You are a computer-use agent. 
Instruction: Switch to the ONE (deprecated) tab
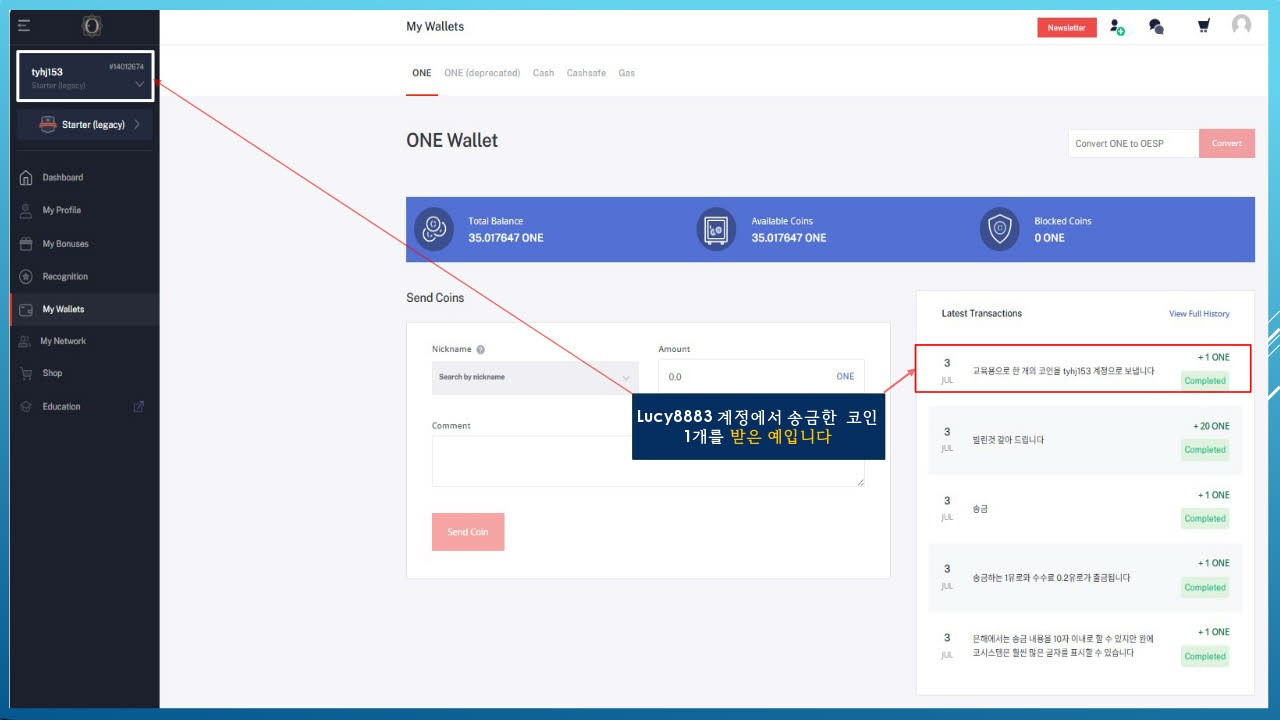(x=482, y=73)
